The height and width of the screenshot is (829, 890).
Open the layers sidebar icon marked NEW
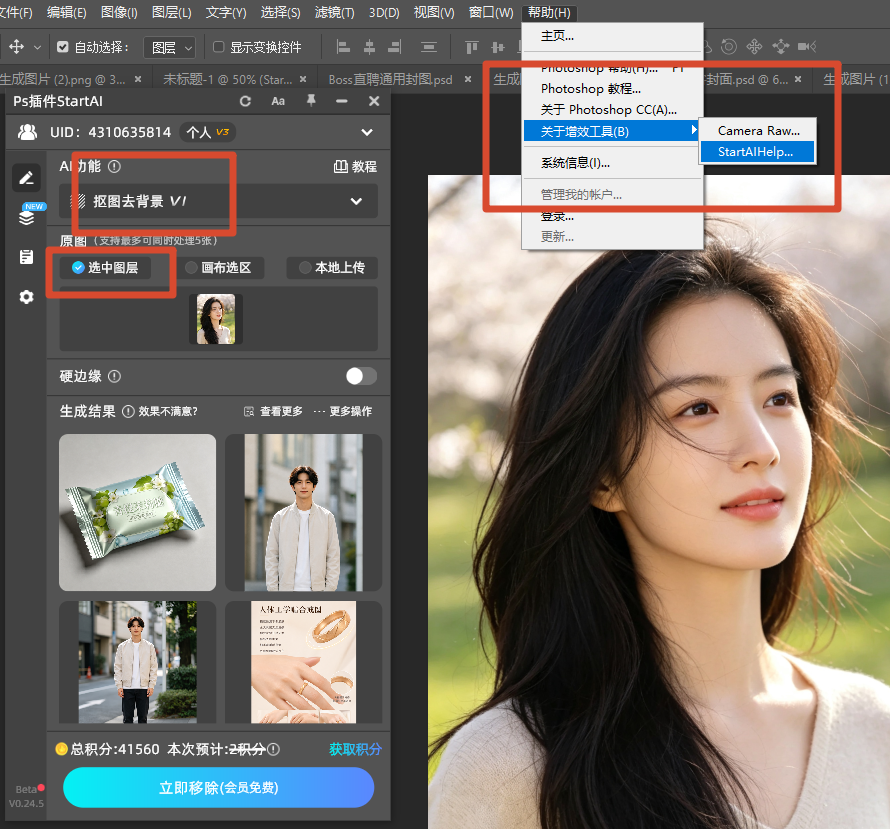pyautogui.click(x=27, y=216)
